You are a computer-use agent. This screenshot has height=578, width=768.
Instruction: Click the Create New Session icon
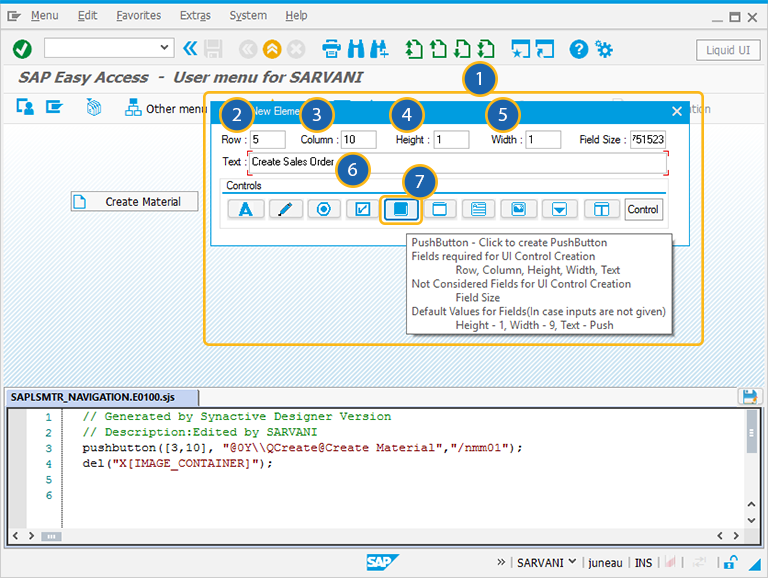coord(521,49)
